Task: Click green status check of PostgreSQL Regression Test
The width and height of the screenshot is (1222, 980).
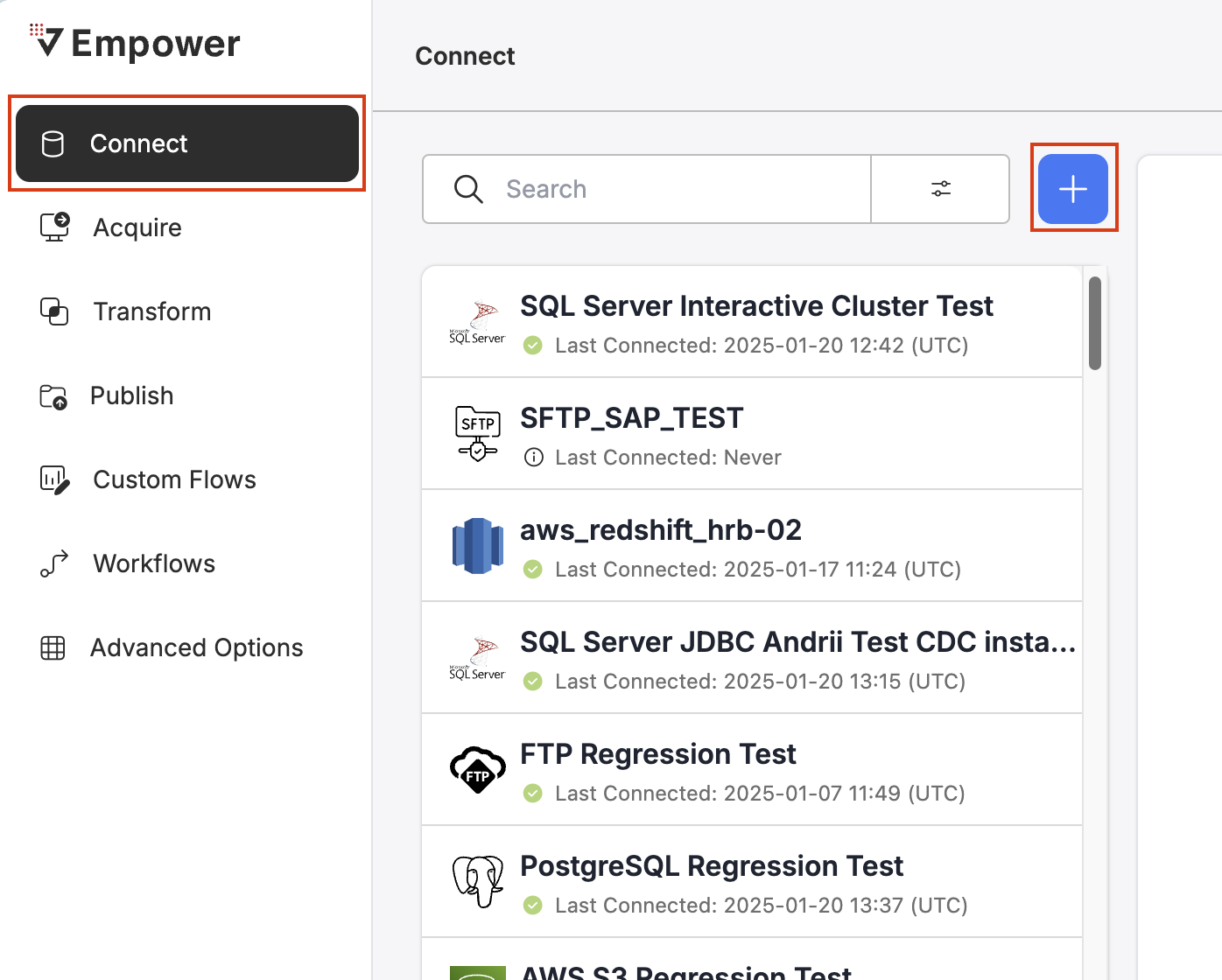Action: pos(533,906)
